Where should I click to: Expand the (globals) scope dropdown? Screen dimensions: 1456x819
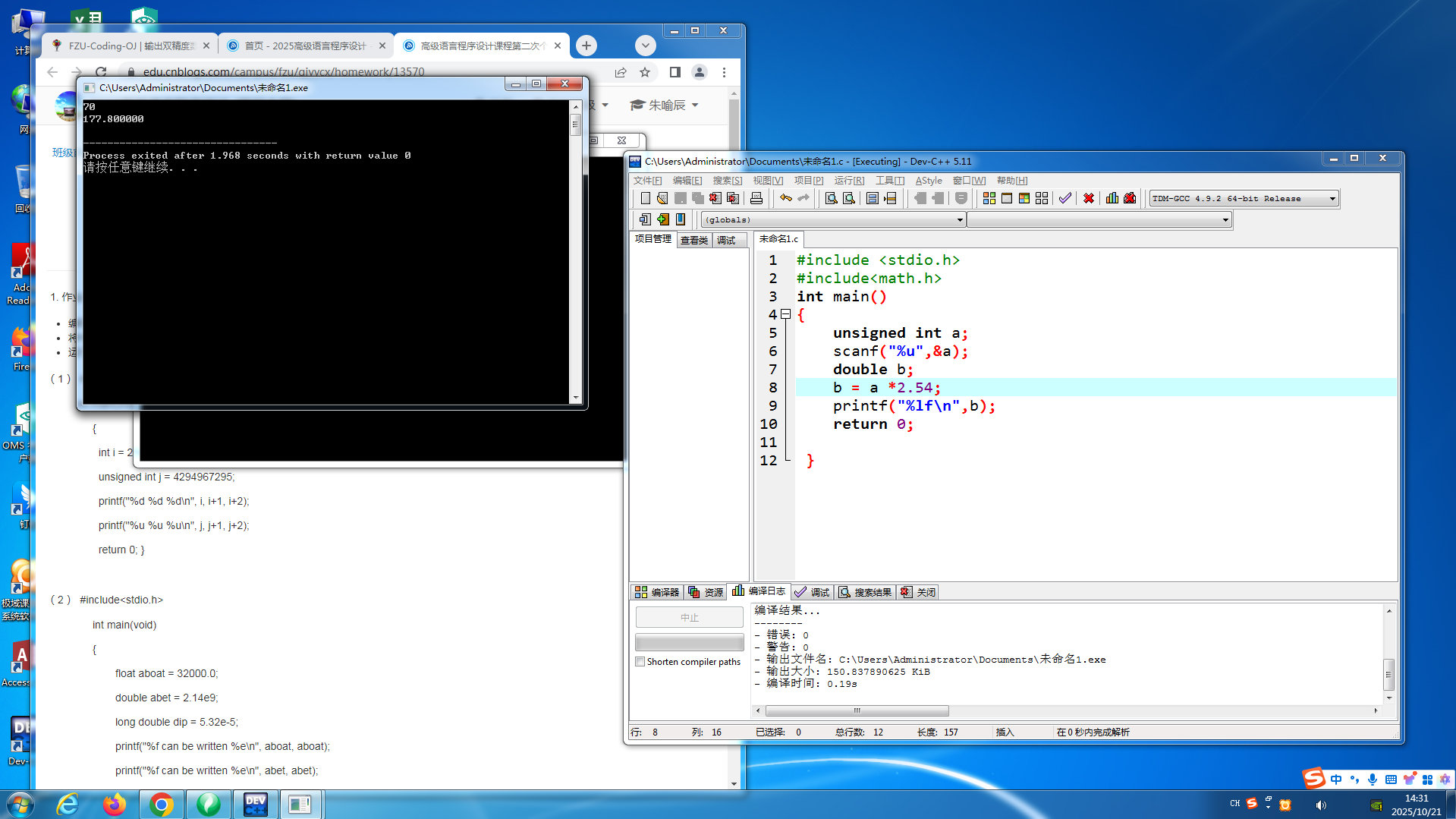[x=959, y=220]
